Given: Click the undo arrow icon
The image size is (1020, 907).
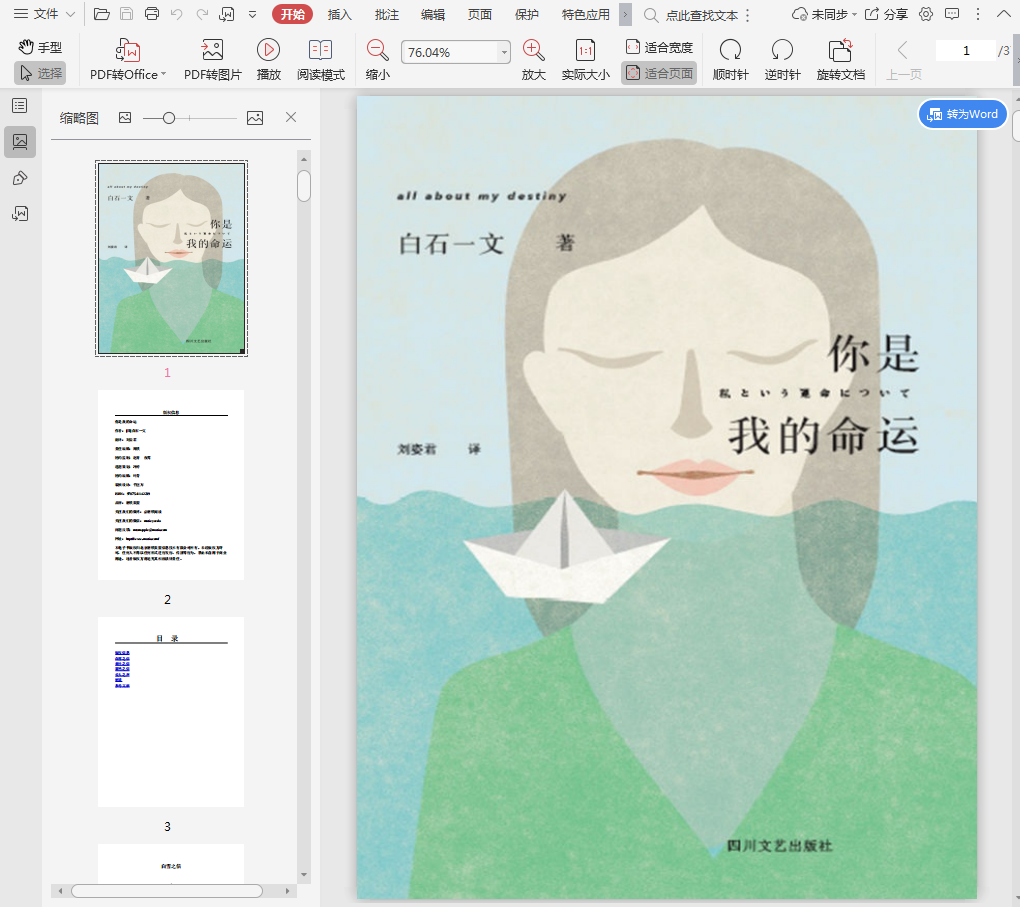Looking at the screenshot, I should (176, 14).
